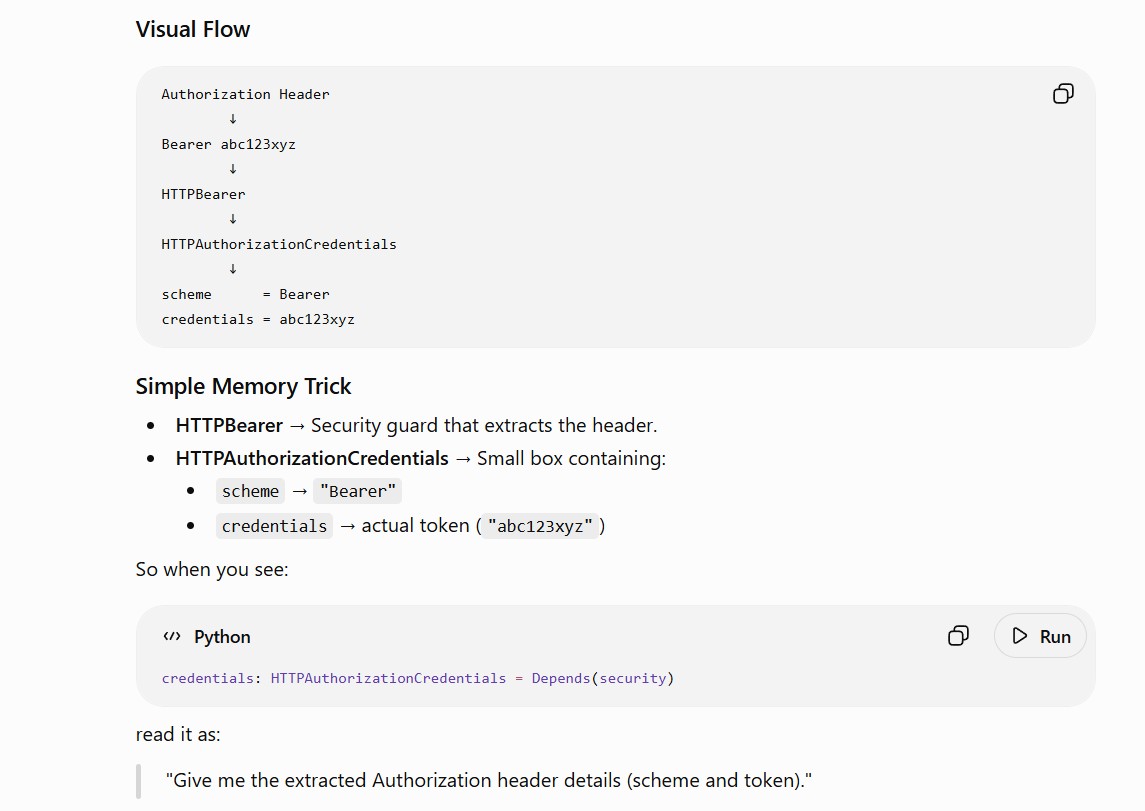
Task: Click the HTTPAuthorizationCredentials line in the flow diagram
Action: [279, 245]
